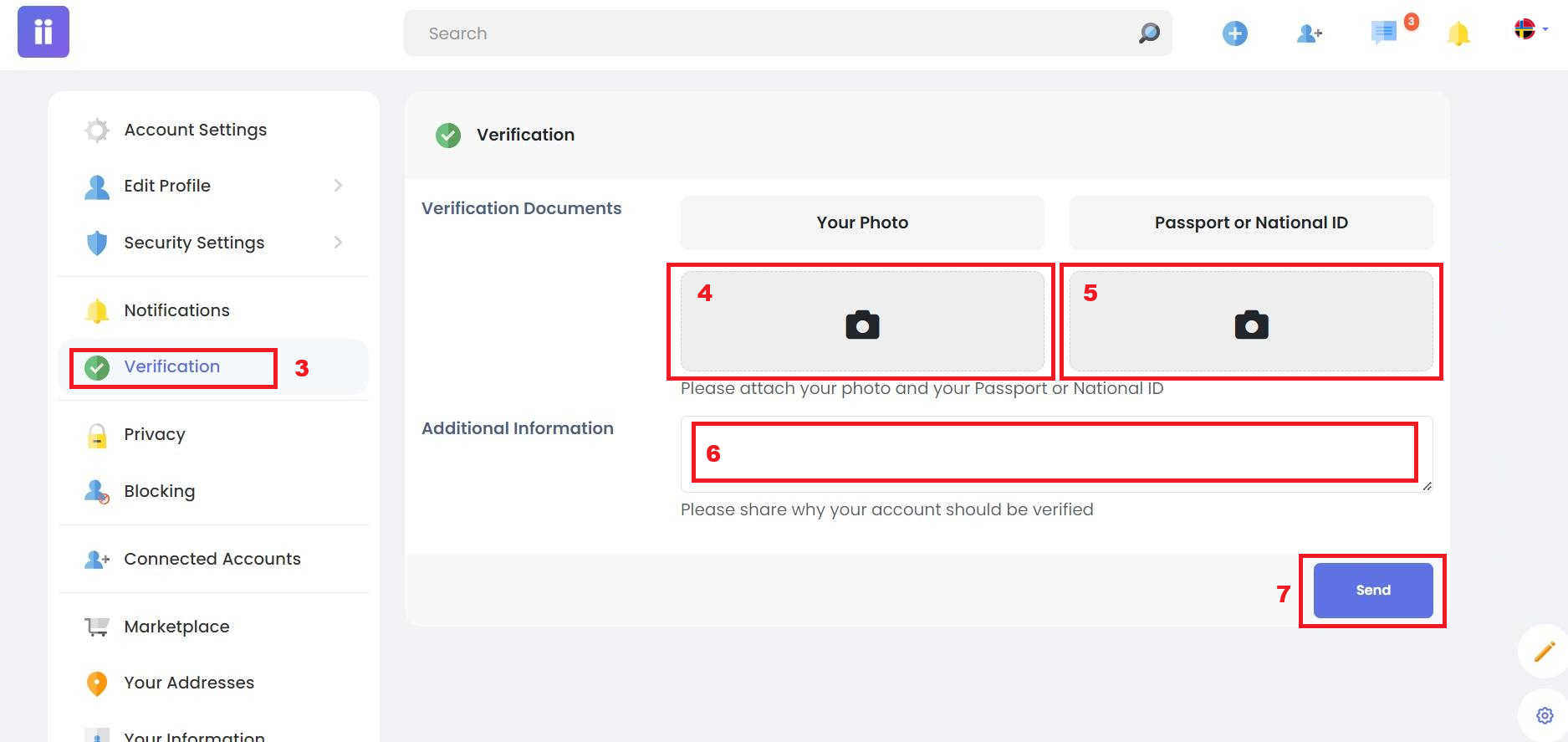Click the Privacy padlock icon
The width and height of the screenshot is (1568, 742).
coord(97,435)
